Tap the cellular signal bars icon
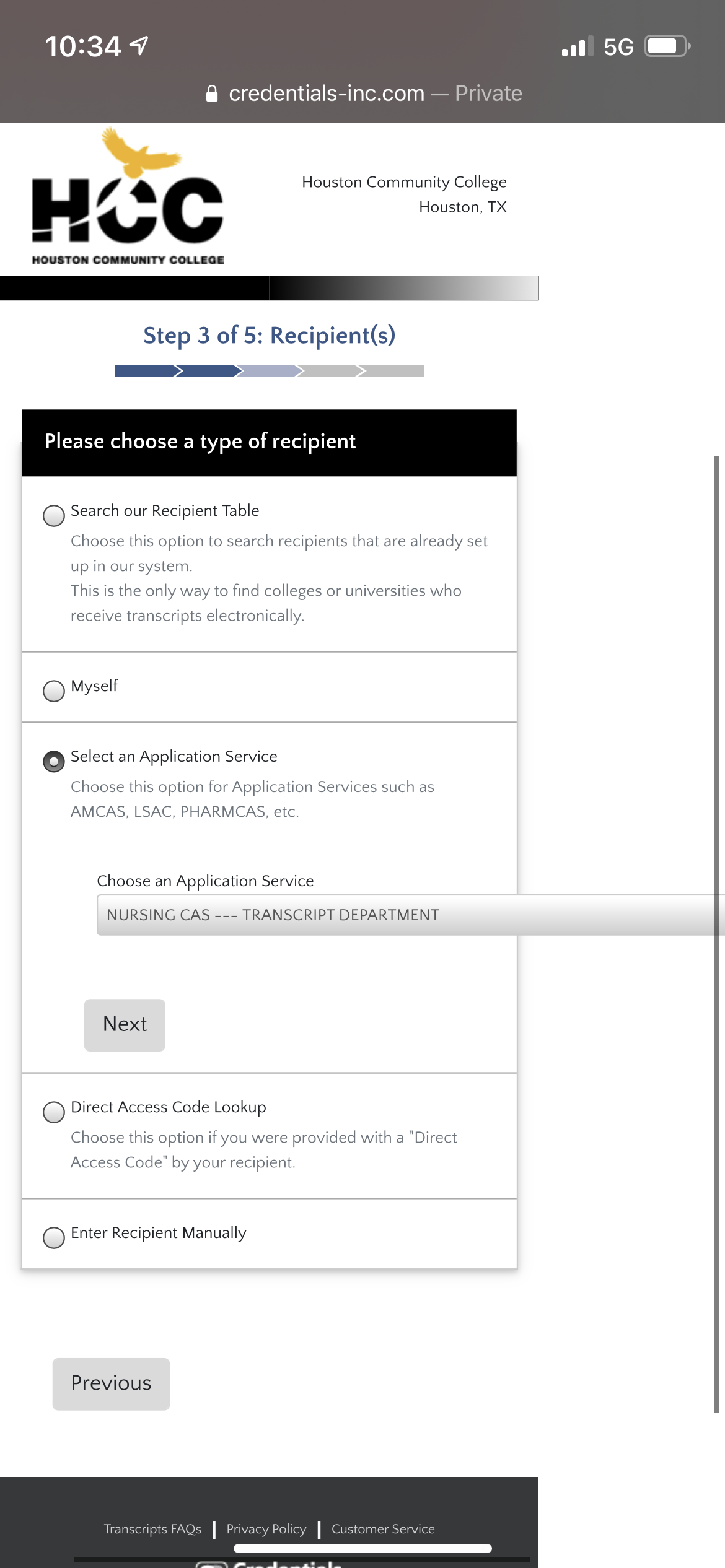 [x=577, y=46]
